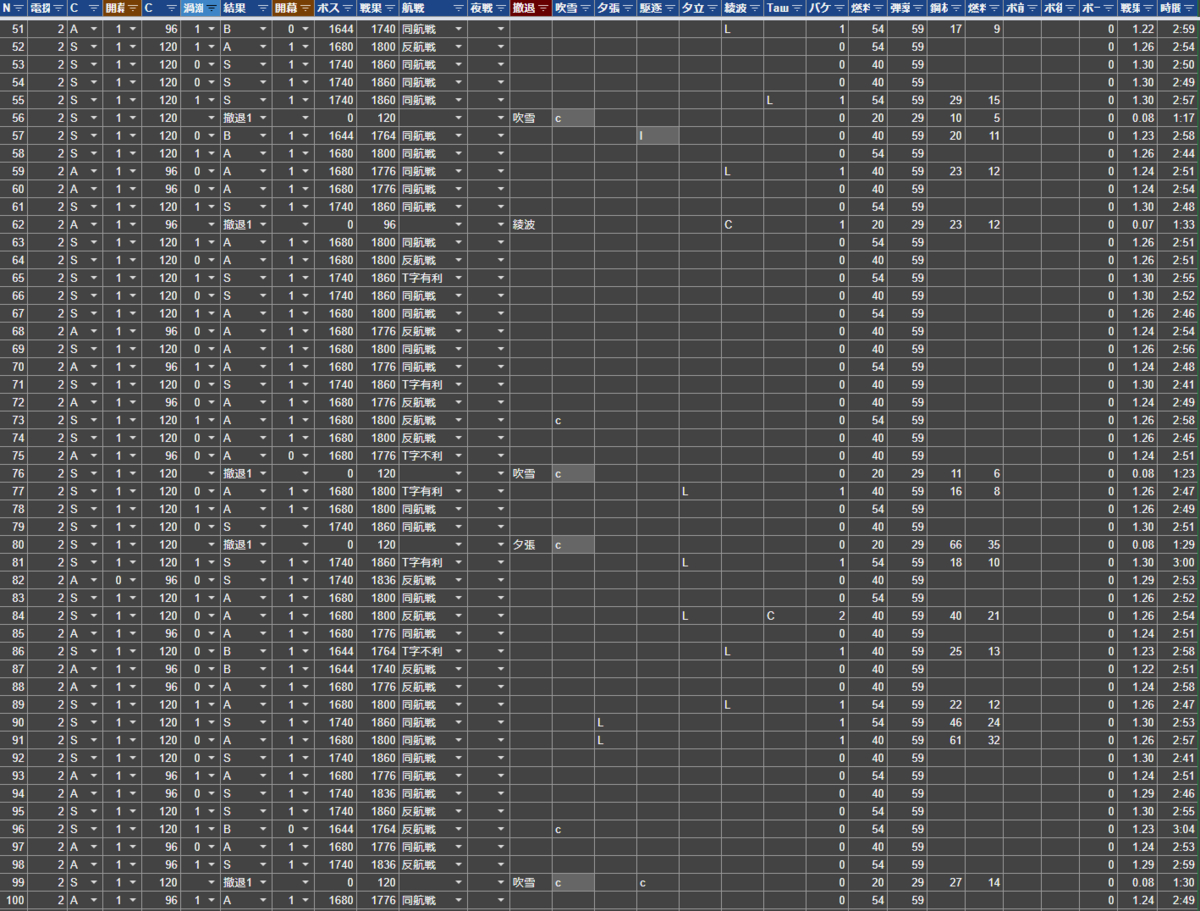Image resolution: width=1200 pixels, height=911 pixels.
Task: Click the 夕立 column filter icon
Action: pos(712,8)
